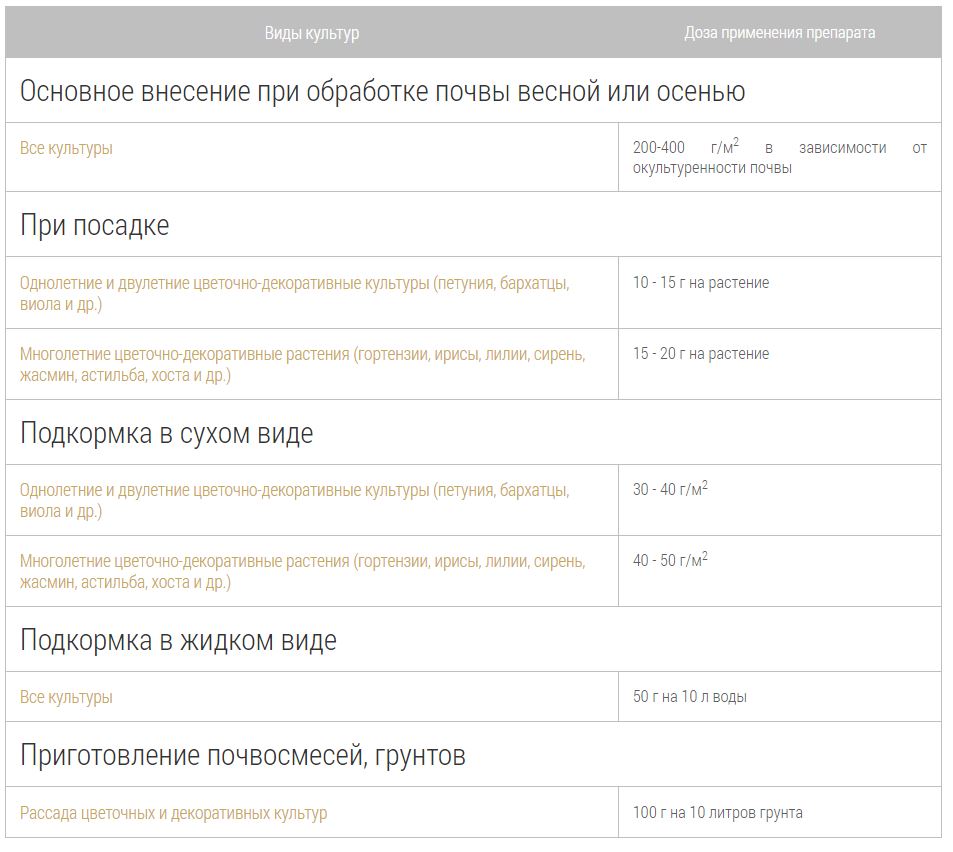Select the "Подкормка в сухом виде" heading

pos(166,433)
